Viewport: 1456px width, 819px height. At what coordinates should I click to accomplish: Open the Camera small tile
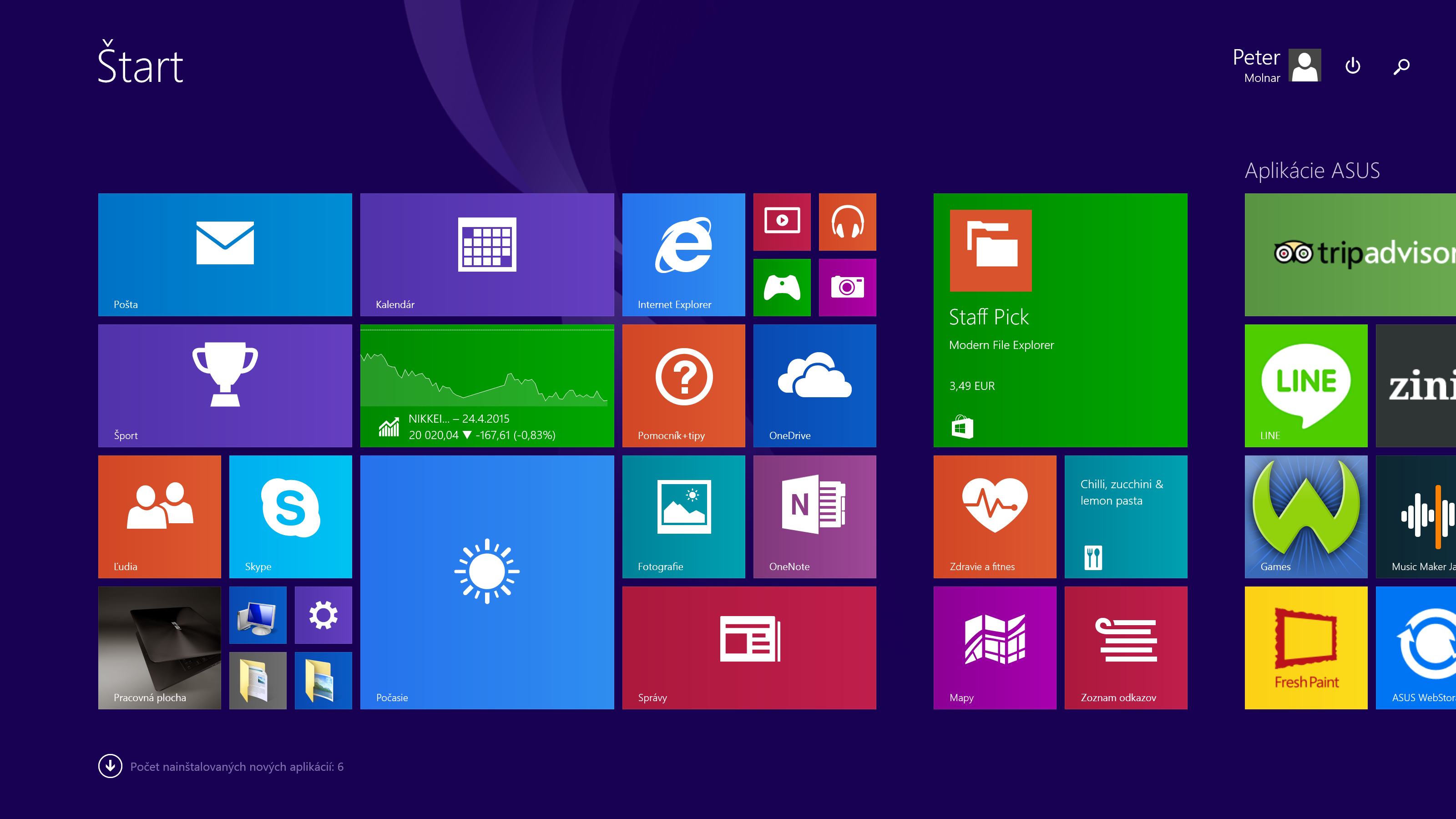click(847, 287)
